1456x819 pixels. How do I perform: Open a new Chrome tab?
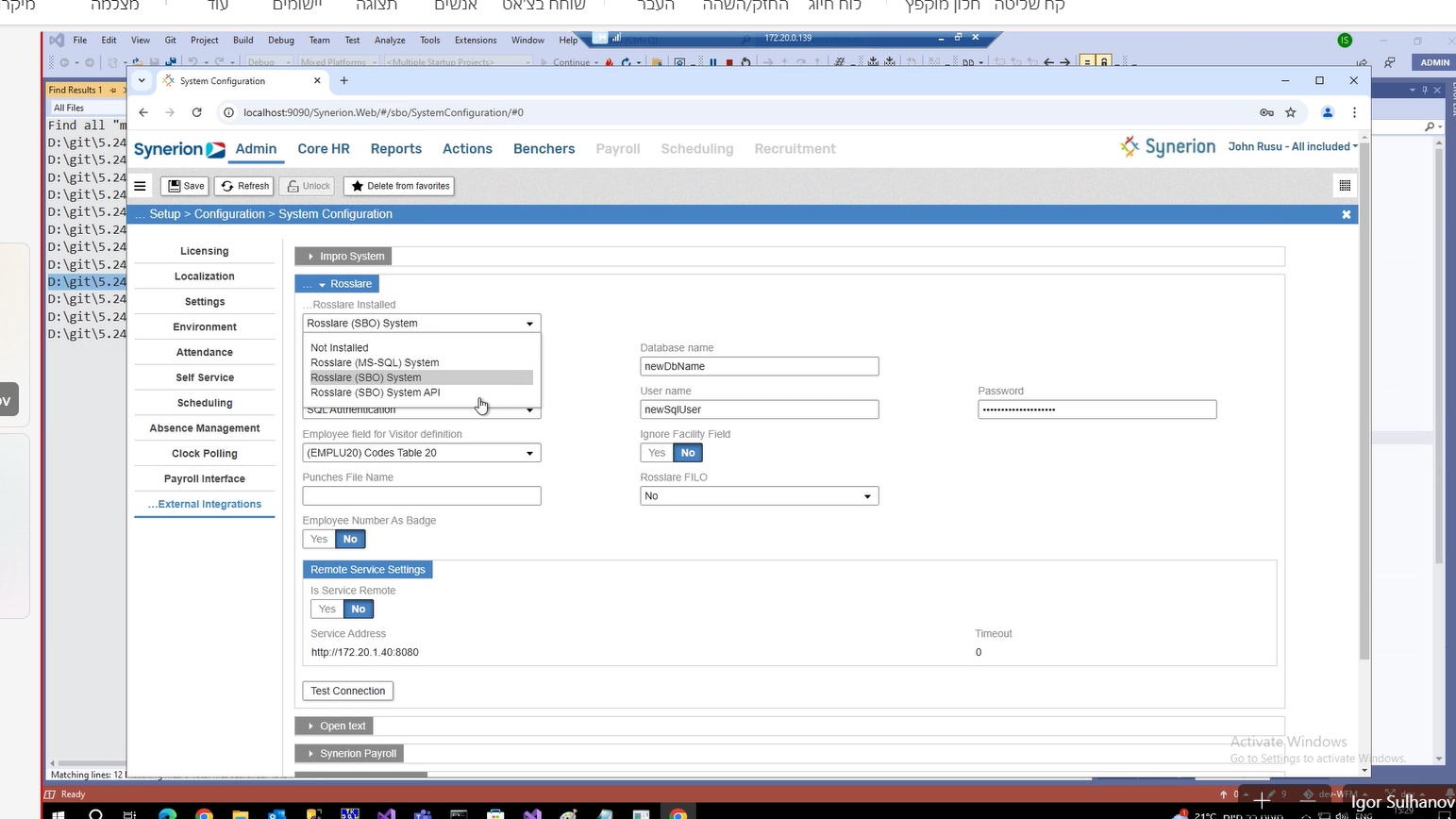344,80
